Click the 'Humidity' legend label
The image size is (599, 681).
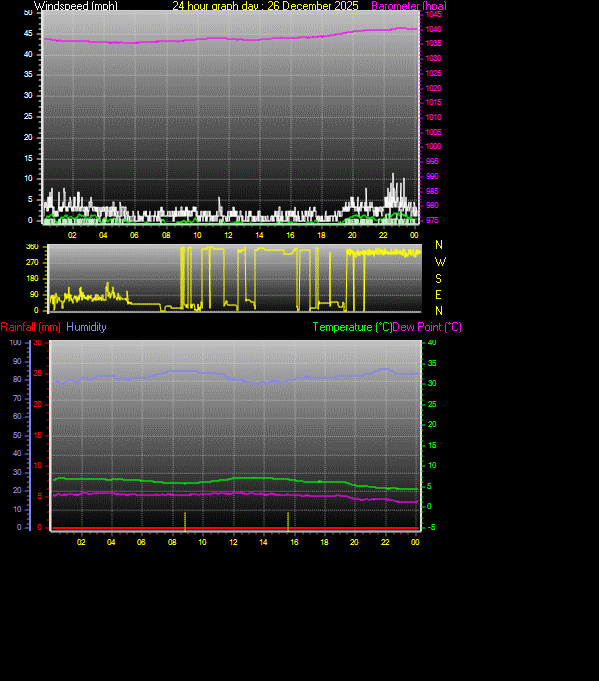pyautogui.click(x=86, y=327)
